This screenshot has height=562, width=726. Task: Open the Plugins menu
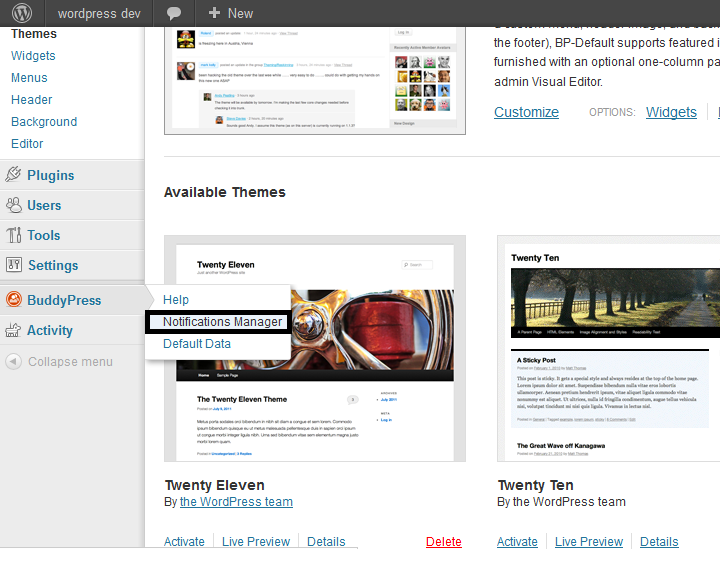coord(50,175)
